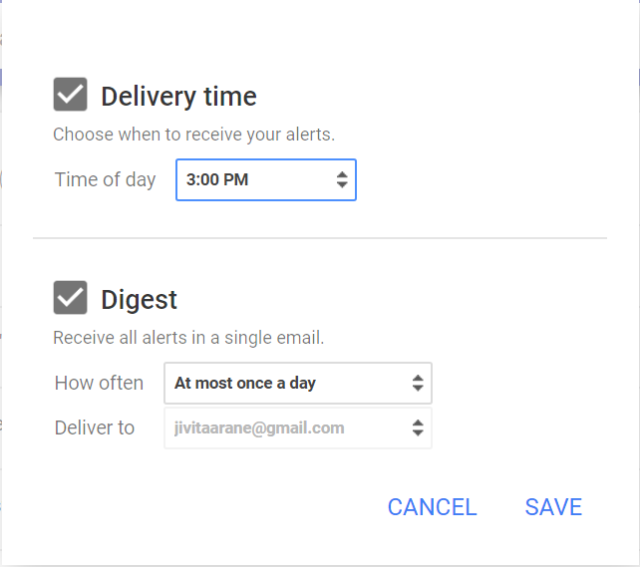Click the Time of day label
The image size is (640, 567).
click(x=105, y=180)
